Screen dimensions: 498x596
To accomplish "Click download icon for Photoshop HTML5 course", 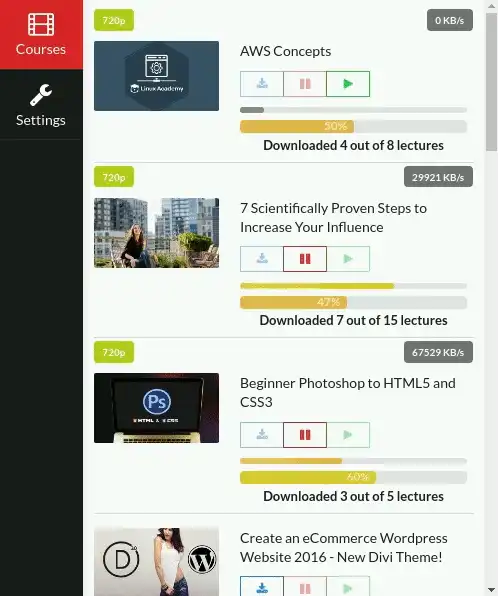I will point(262,434).
